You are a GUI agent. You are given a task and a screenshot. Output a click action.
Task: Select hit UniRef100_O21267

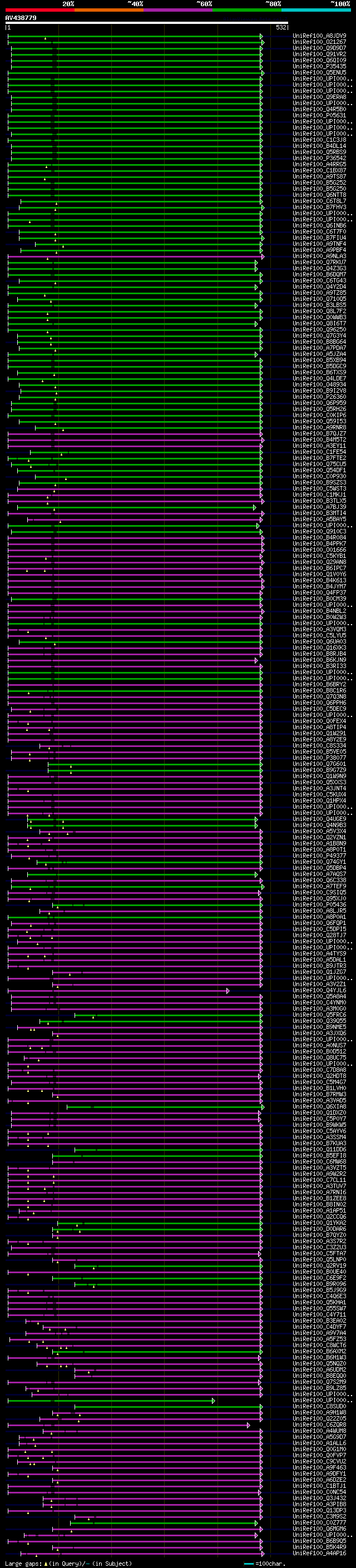coord(319,42)
